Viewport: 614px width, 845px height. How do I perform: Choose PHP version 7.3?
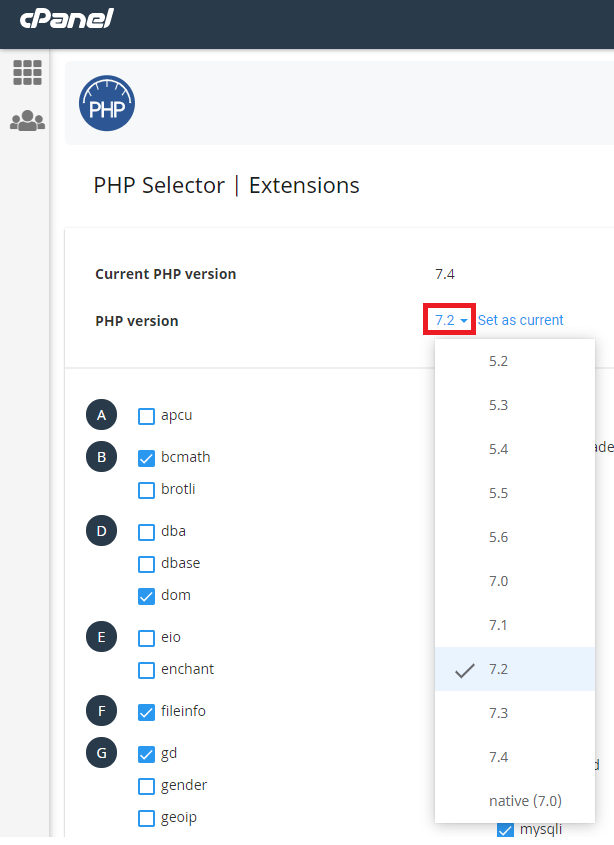499,713
